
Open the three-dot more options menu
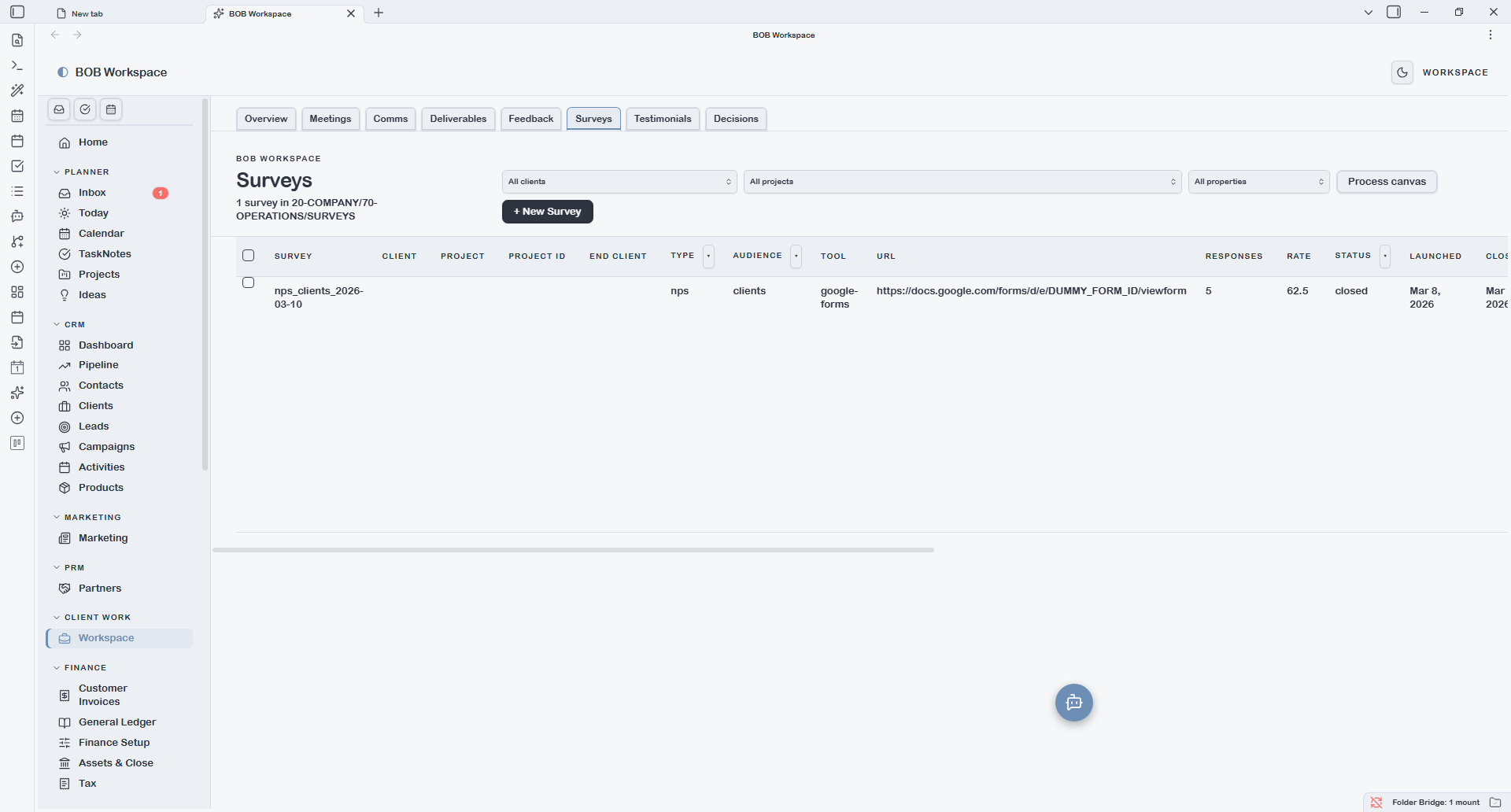(x=1491, y=35)
